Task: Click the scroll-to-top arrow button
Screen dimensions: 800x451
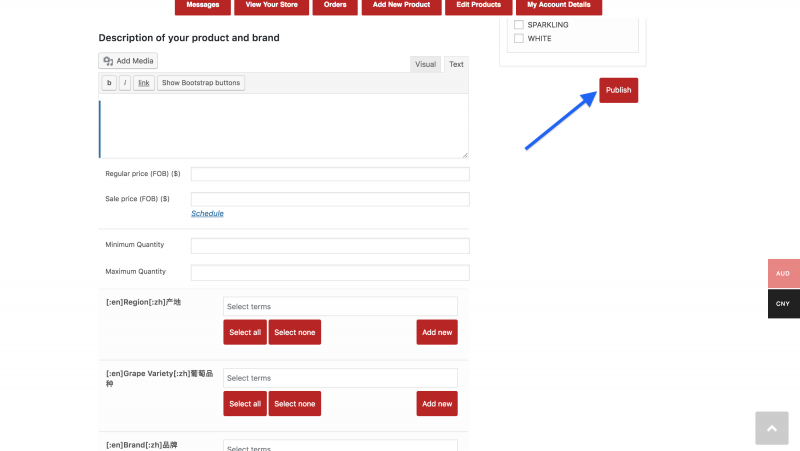Action: click(x=771, y=428)
